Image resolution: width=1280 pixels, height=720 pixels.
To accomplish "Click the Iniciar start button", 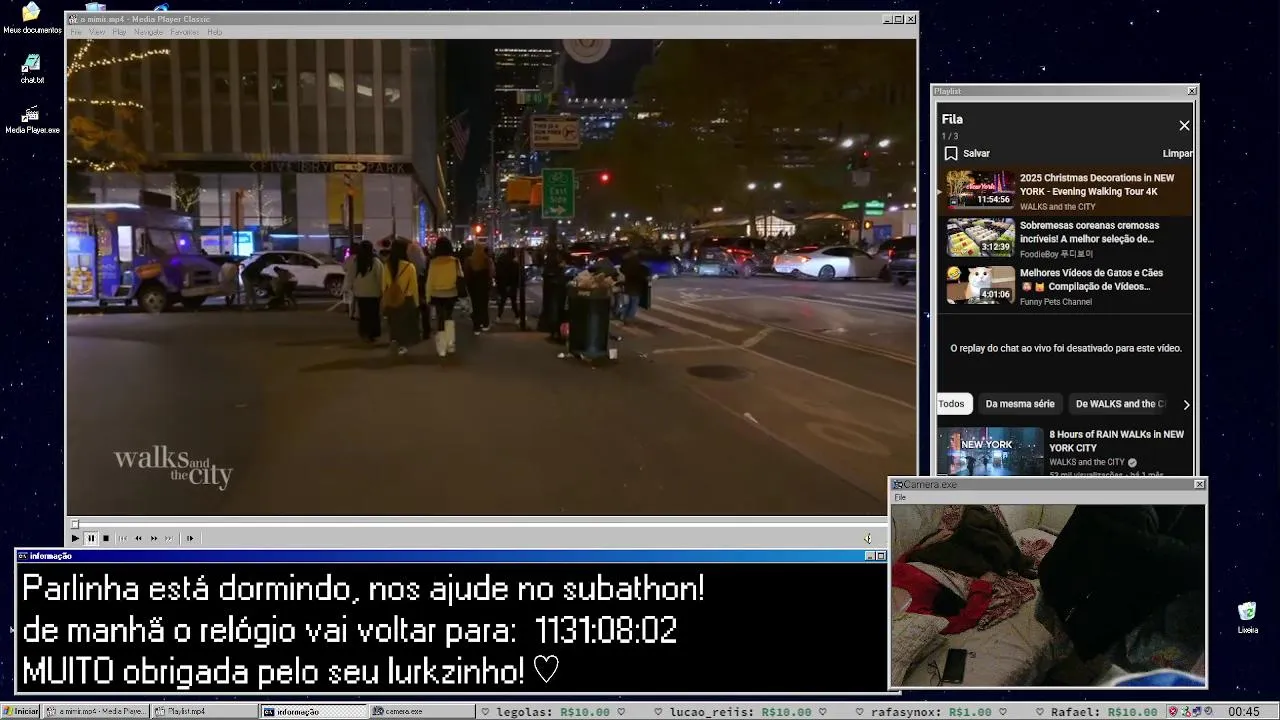I will point(20,711).
